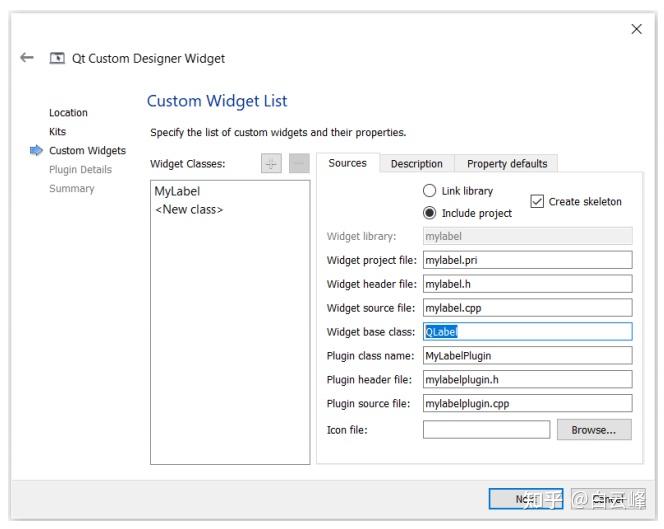Click the Widget base class field
This screenshot has width=664, height=529.
click(527, 332)
